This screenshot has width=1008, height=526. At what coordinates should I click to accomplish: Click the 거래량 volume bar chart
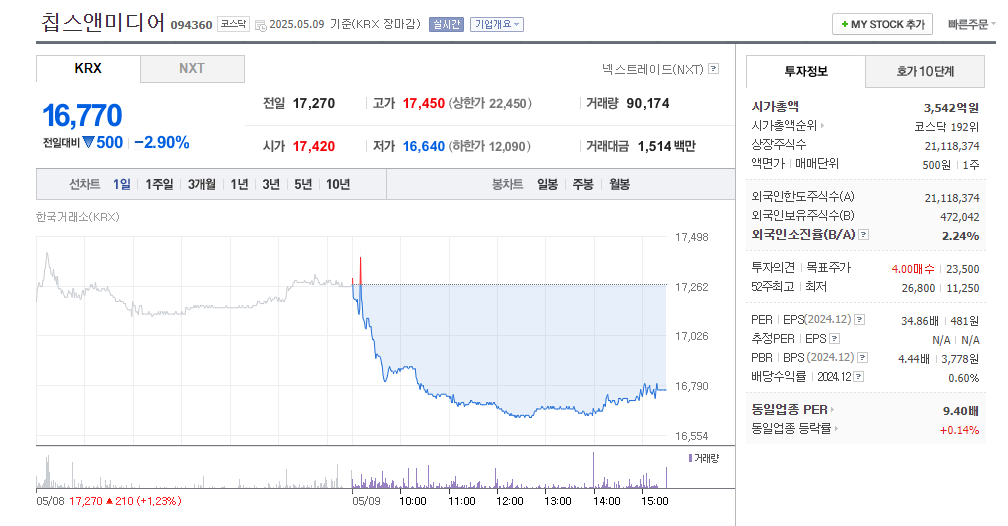coord(352,471)
